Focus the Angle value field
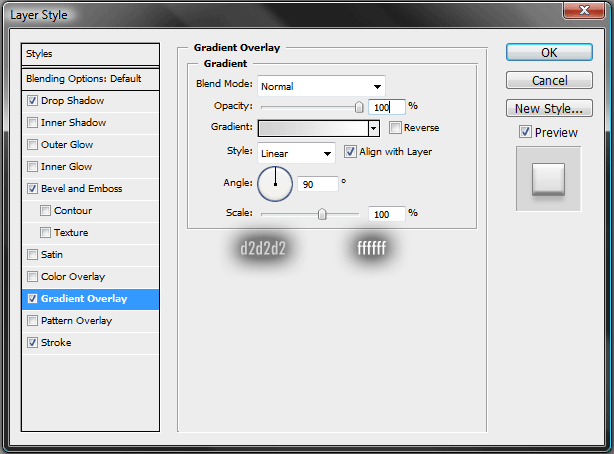This screenshot has height=454, width=614. pos(318,184)
